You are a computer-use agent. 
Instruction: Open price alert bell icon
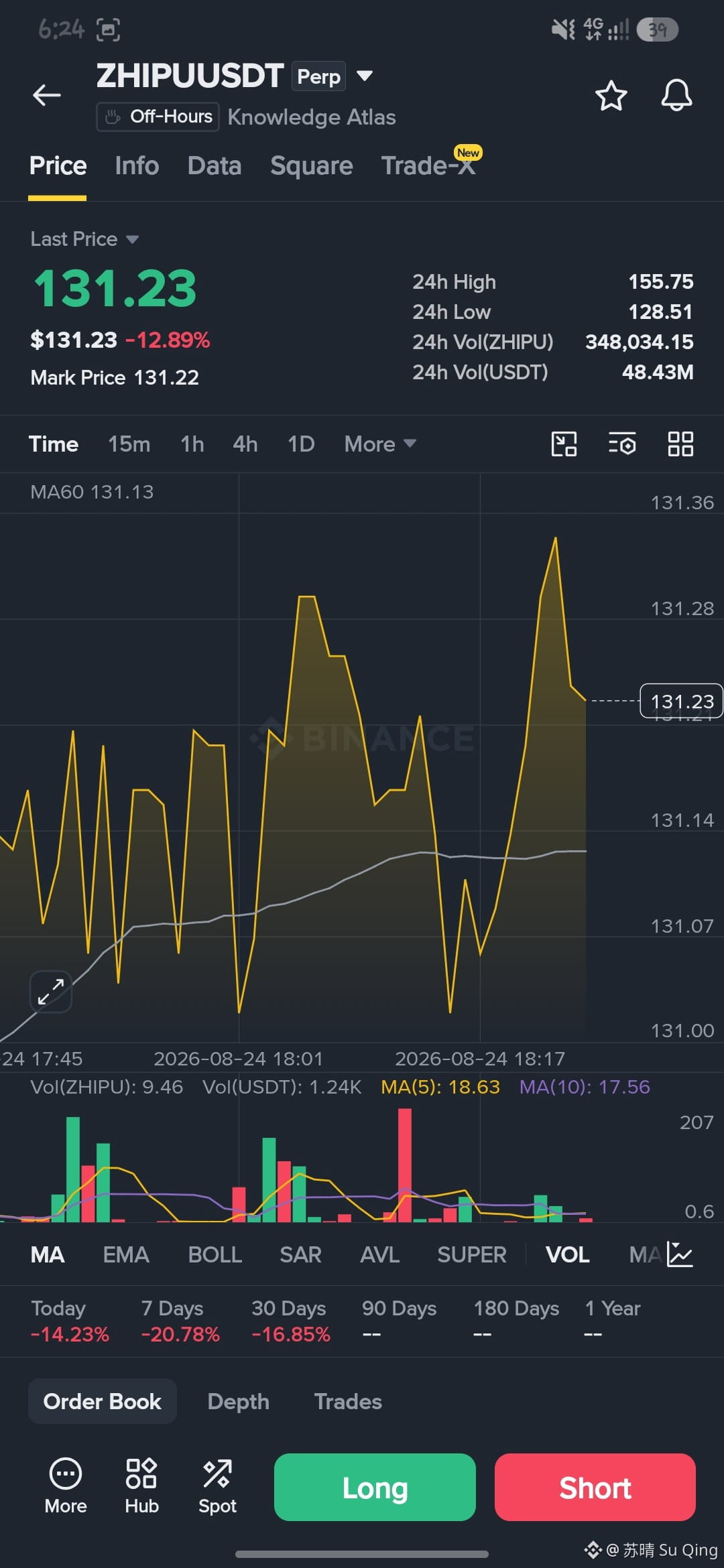(x=676, y=95)
